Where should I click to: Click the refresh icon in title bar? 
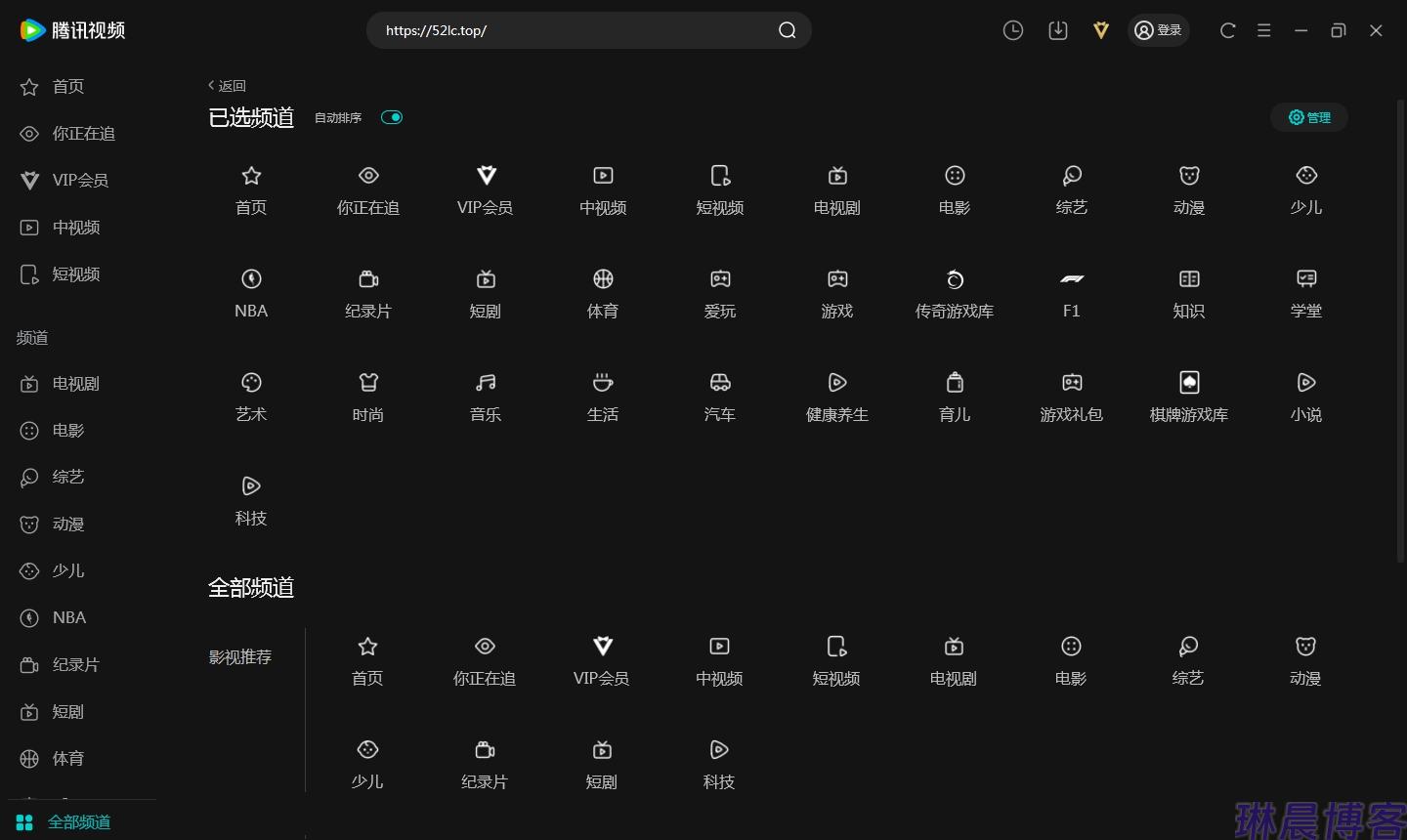pyautogui.click(x=1228, y=30)
